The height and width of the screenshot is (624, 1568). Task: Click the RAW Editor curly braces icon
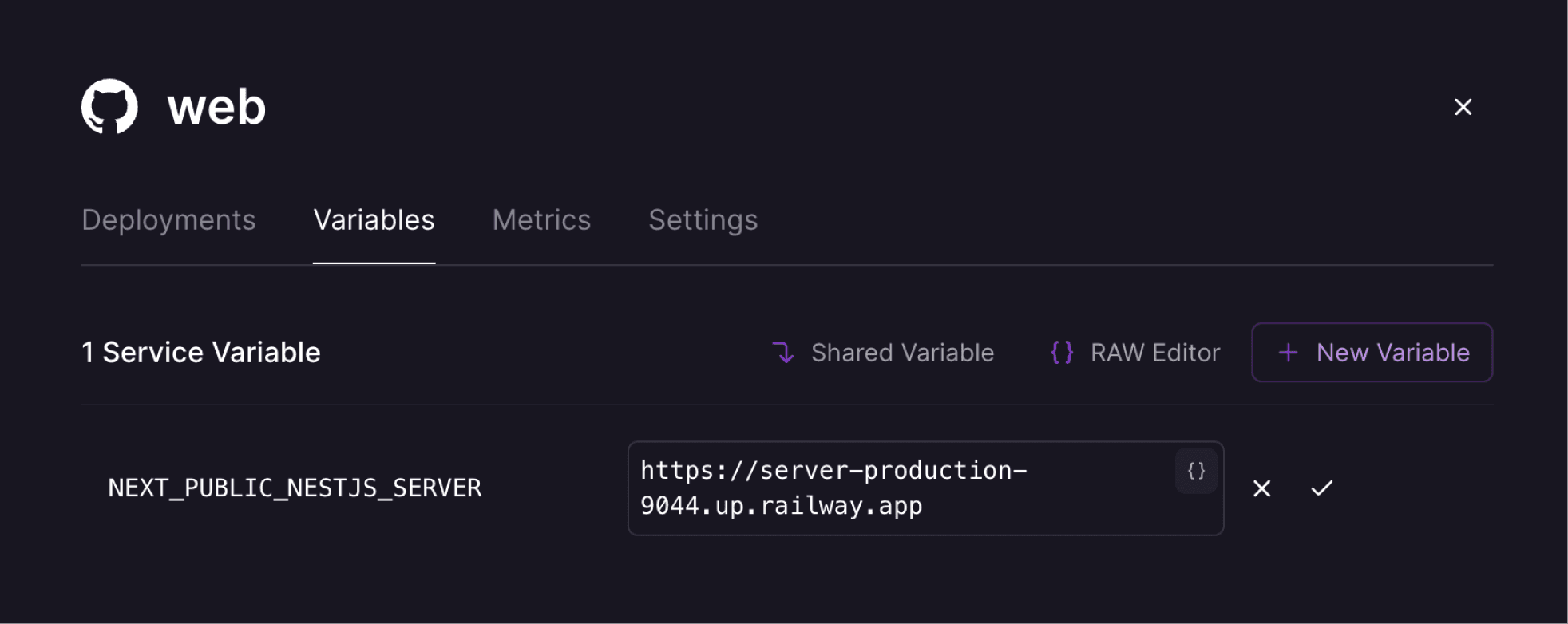1062,353
